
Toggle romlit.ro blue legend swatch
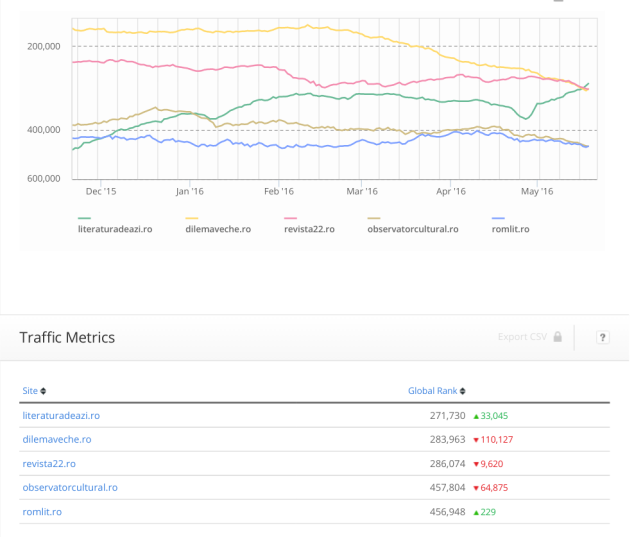498,218
